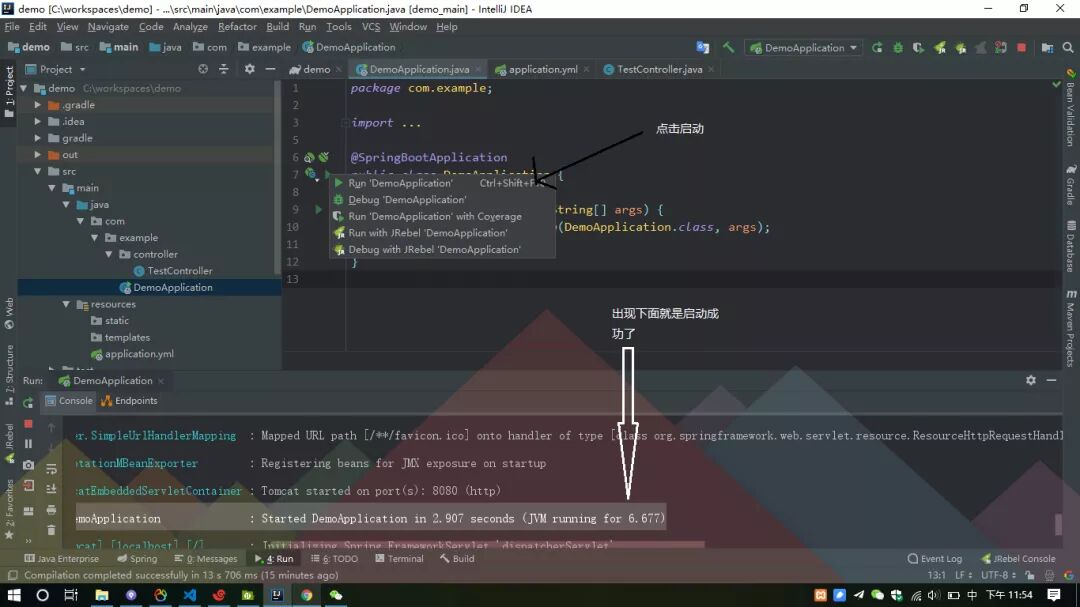Stop the process with the Run panel's red square
The height and width of the screenshot is (607, 1080).
pyautogui.click(x=28, y=424)
